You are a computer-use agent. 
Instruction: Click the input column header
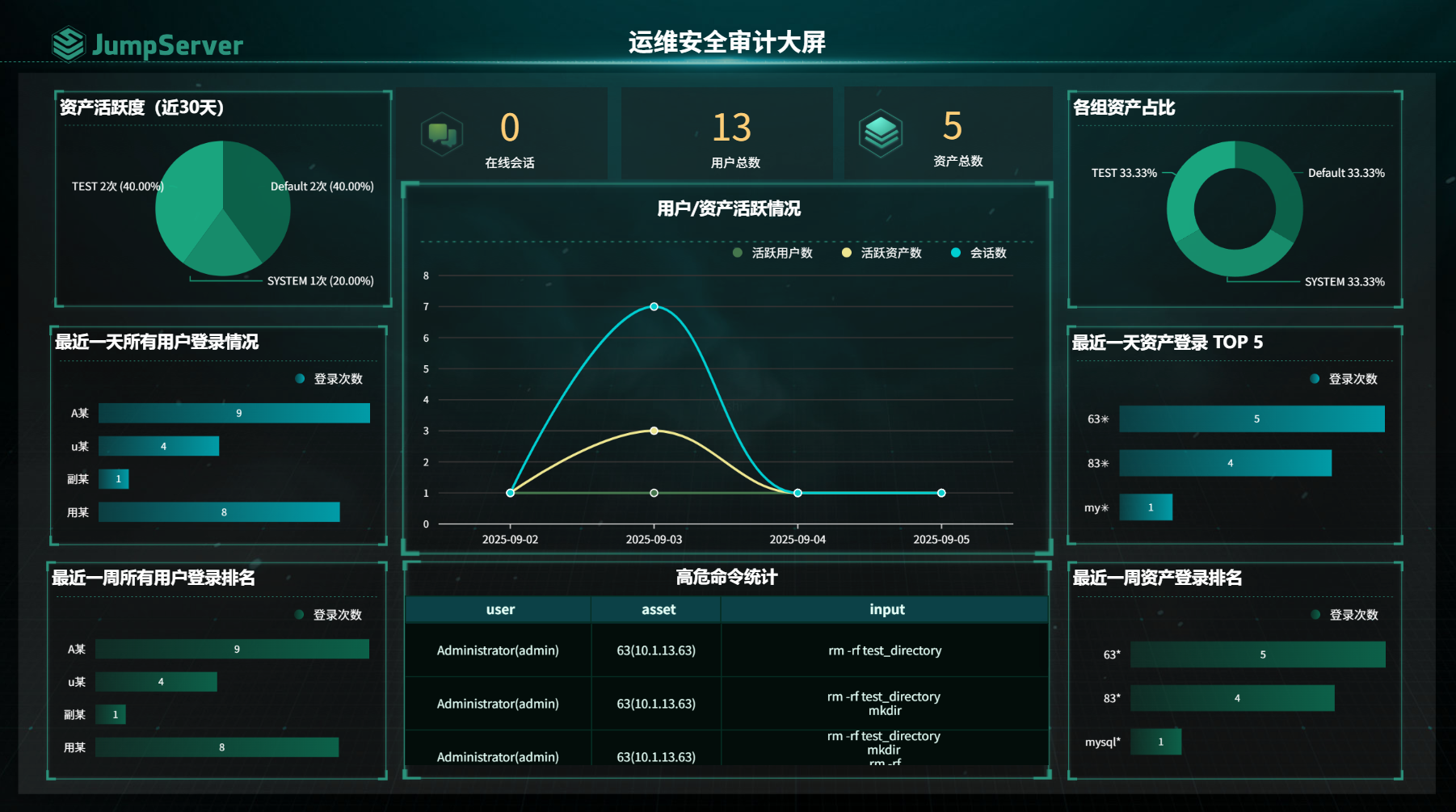886,610
